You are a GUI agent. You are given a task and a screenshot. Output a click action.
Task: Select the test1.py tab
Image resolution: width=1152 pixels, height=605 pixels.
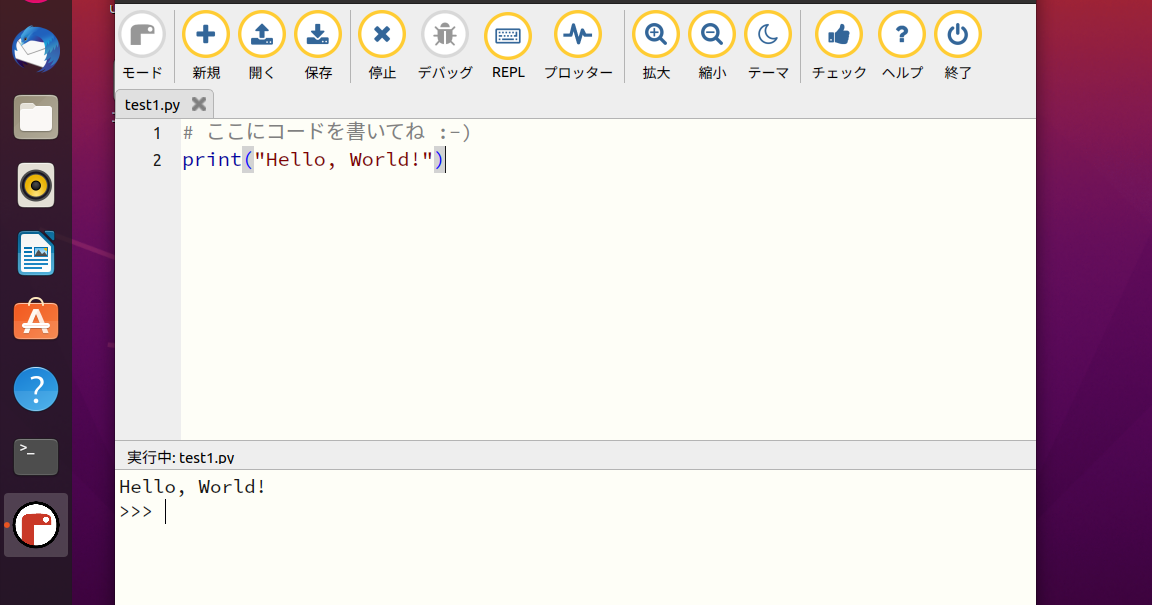tap(155, 103)
